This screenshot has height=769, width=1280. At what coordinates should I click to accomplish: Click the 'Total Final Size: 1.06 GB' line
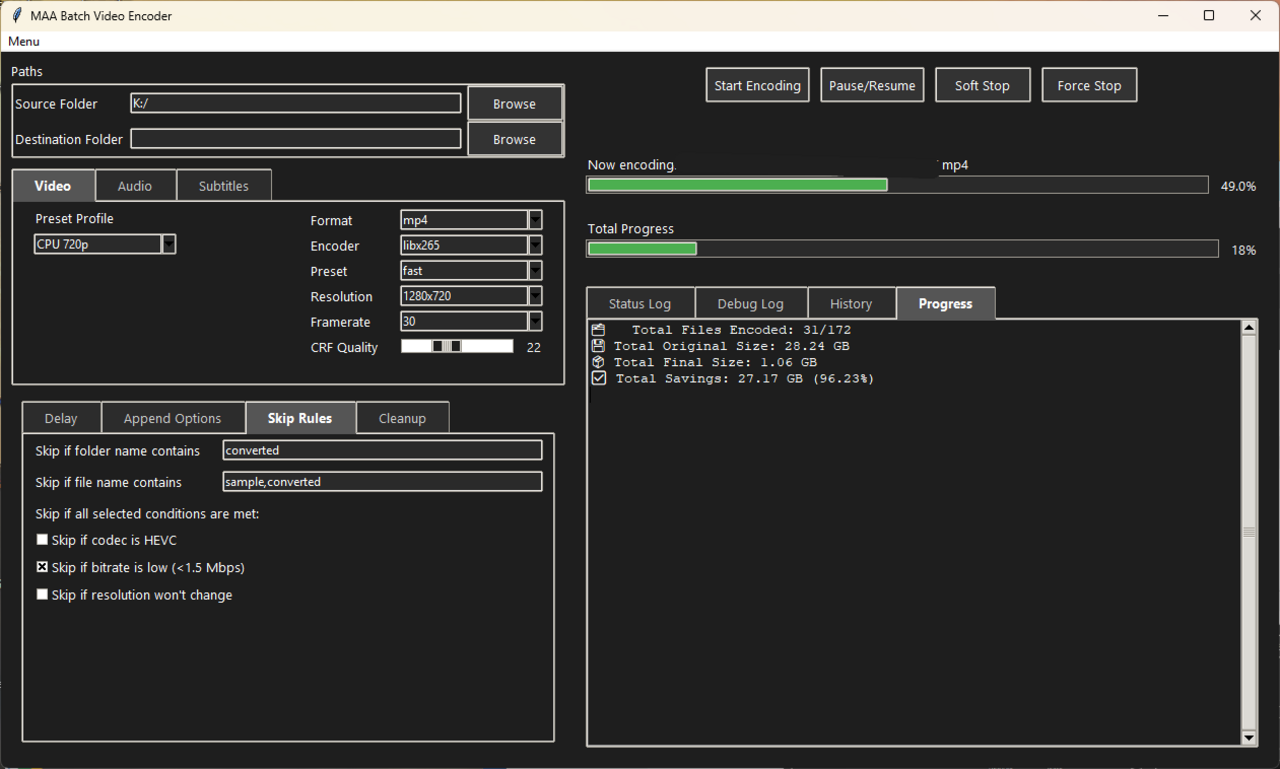tap(715, 362)
